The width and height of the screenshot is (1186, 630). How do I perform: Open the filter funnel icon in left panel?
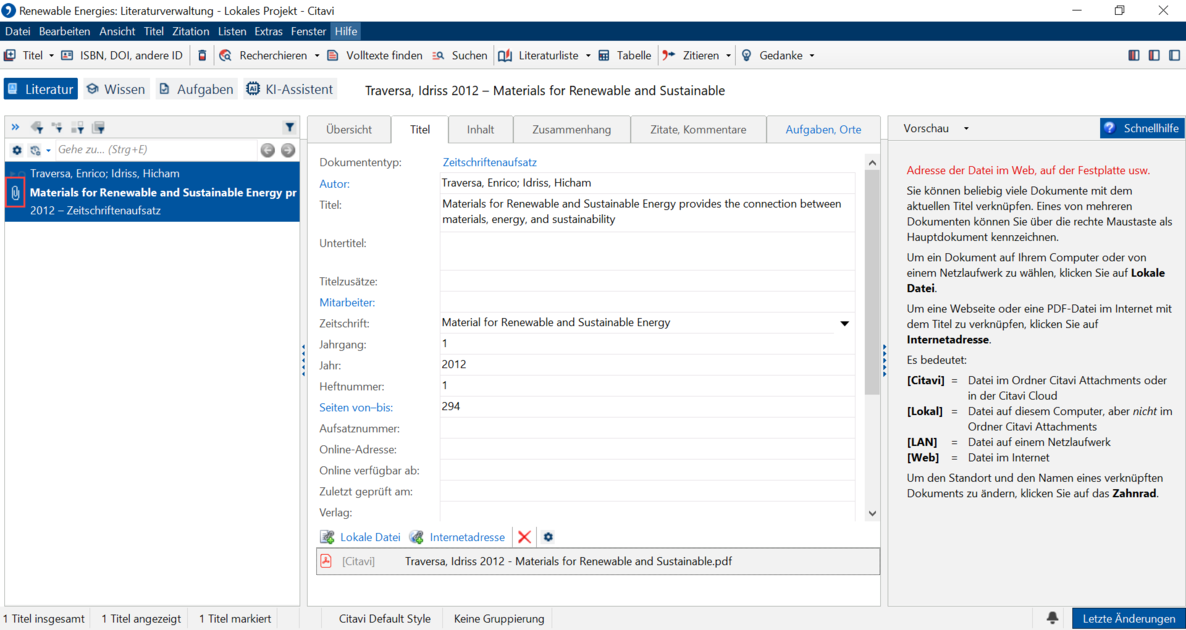[289, 127]
